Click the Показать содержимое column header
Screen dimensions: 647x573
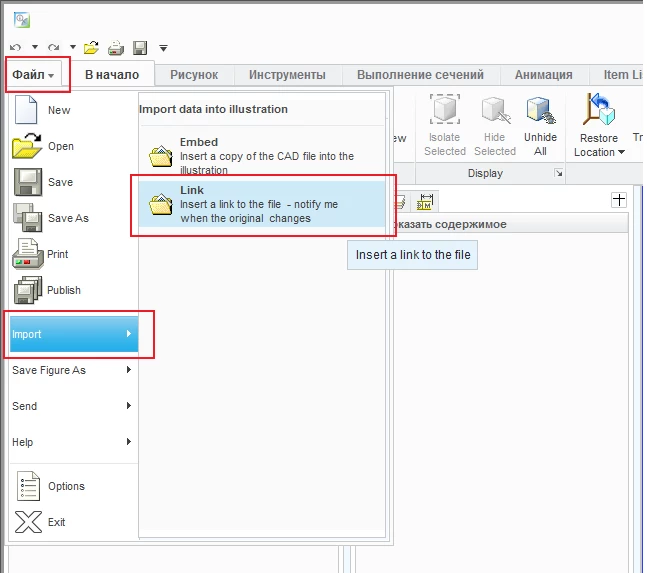(x=510, y=224)
